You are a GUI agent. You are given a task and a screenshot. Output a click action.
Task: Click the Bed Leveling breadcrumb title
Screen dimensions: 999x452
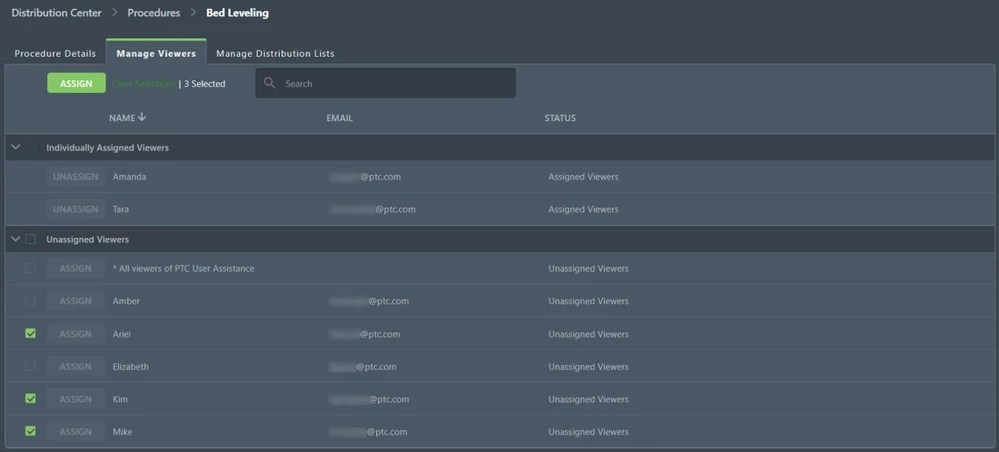click(x=237, y=13)
